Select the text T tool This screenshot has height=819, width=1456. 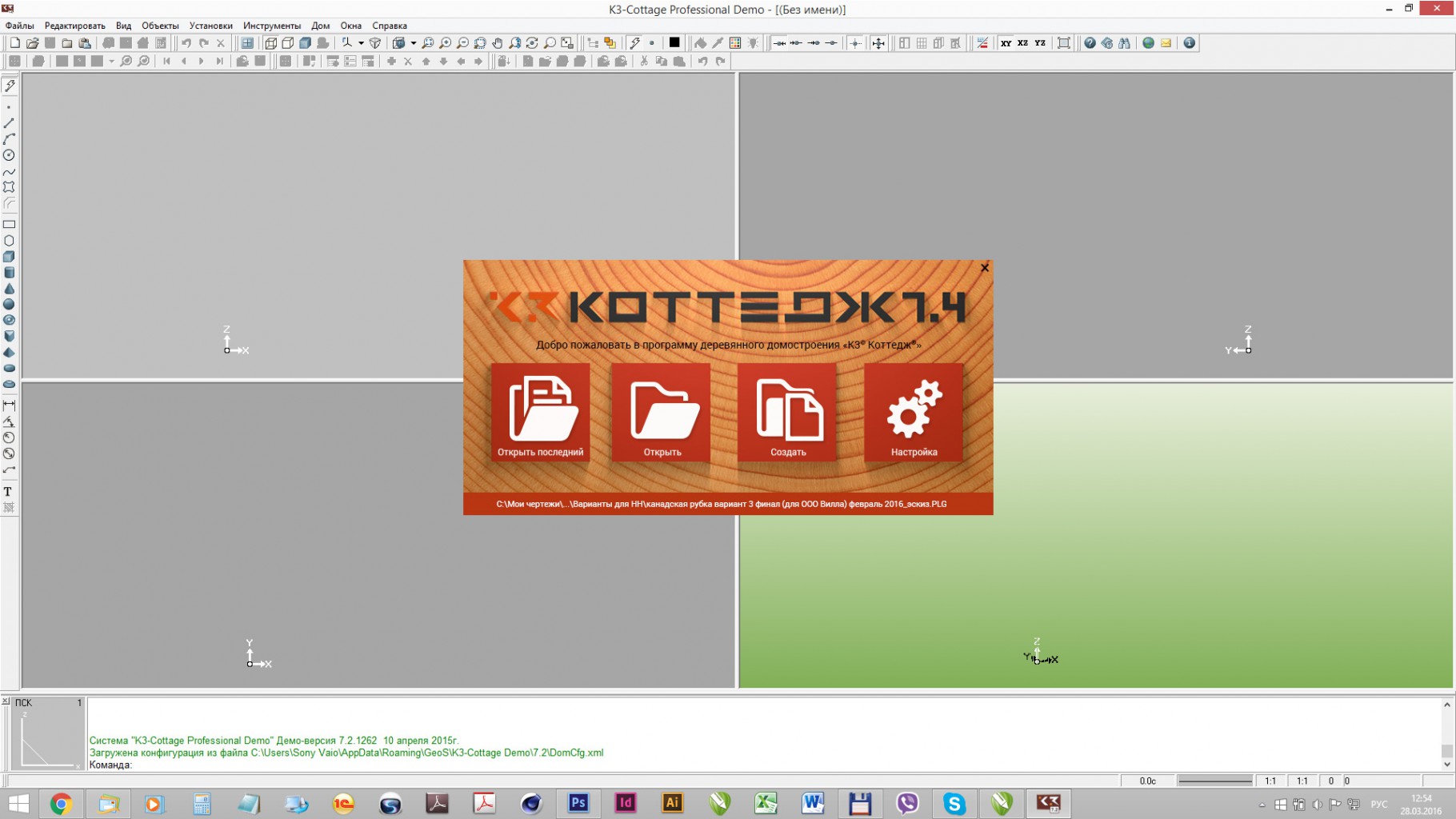pyautogui.click(x=9, y=492)
